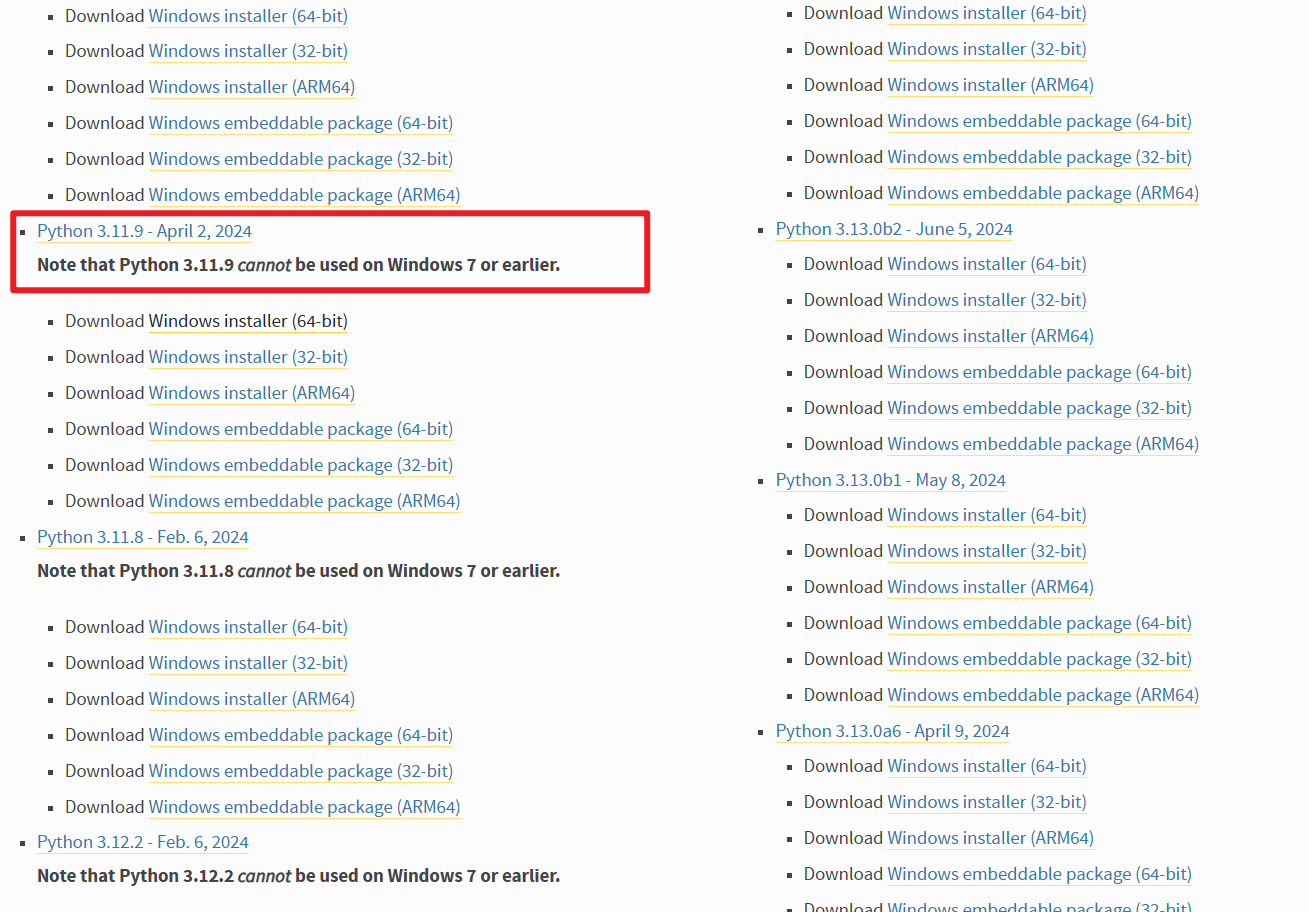Get Python 3.11.8 Windows embeddable package (64-bit)
Viewport: 1309px width, 912px height.
301,735
